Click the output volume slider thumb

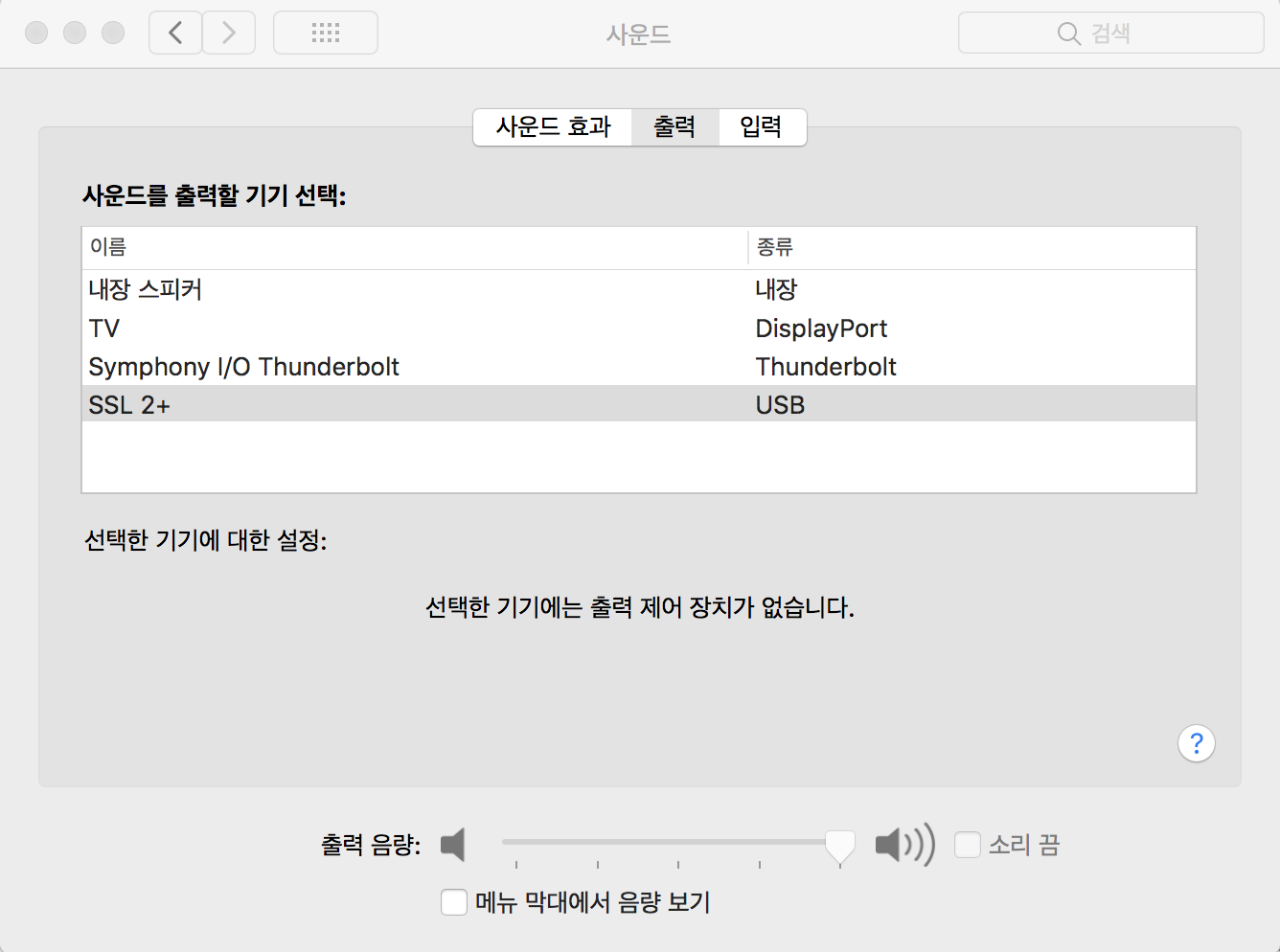[x=840, y=847]
